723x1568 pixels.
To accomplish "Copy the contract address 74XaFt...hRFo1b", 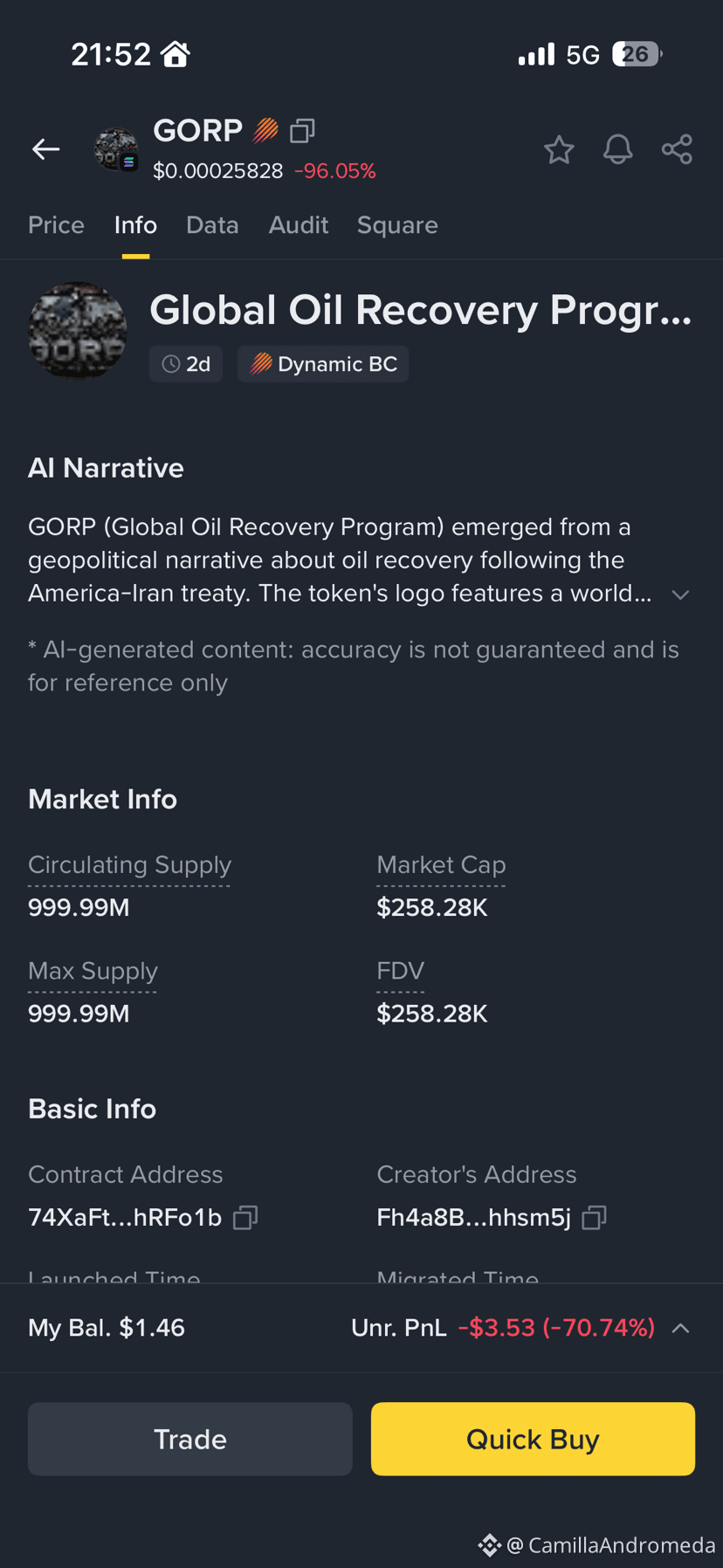I will 245,1217.
